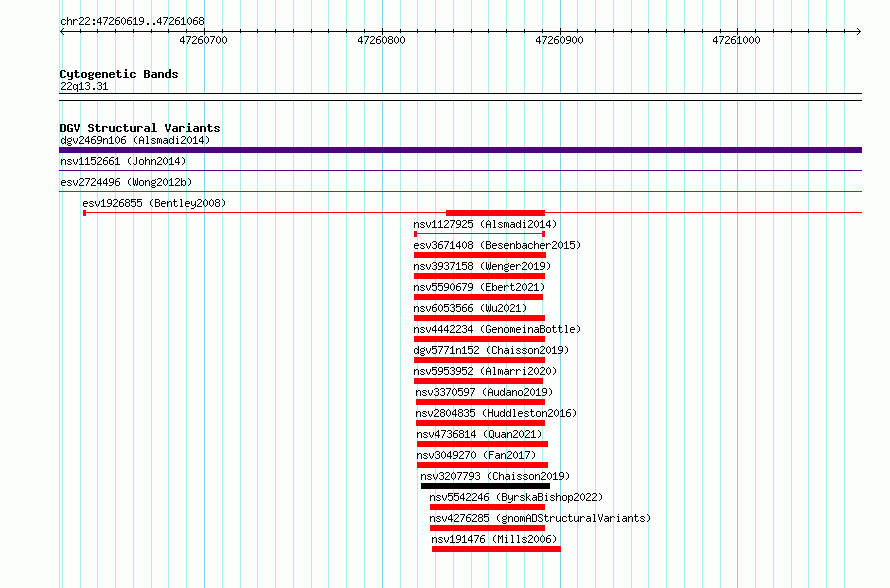Image resolution: width=890 pixels, height=588 pixels.
Task: Select the esv2724496 (Wong2012b) variant label
Action: [126, 182]
